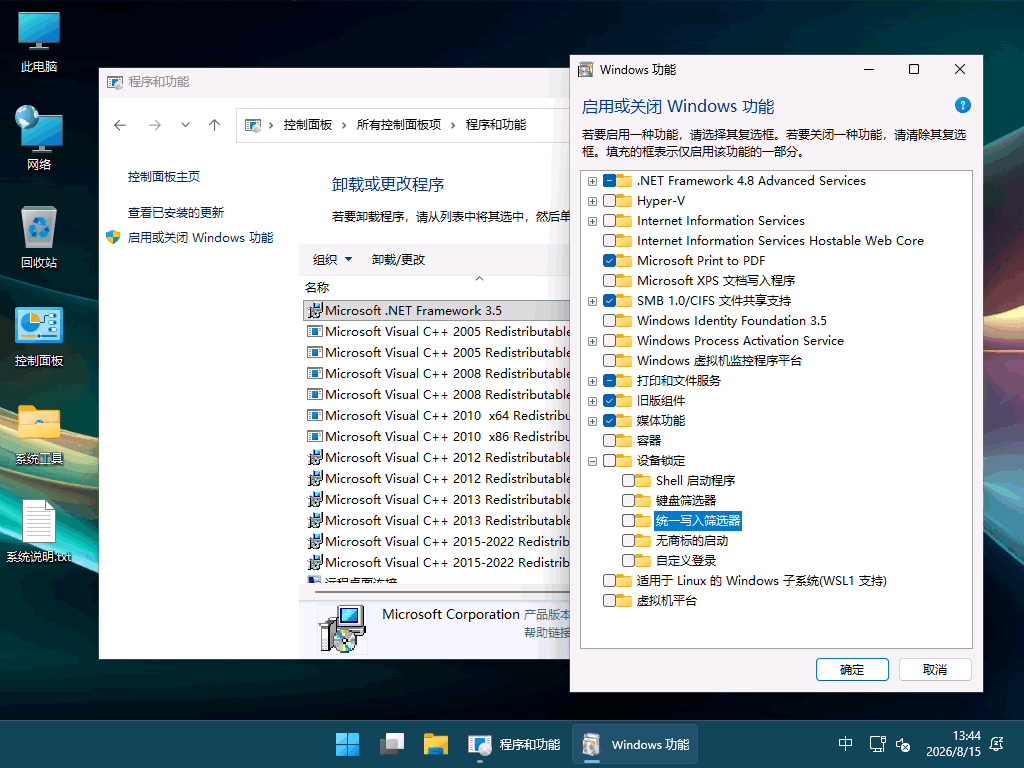1024x768 pixels.
Task: Expand 旧版组件 tree node
Action: pos(592,401)
